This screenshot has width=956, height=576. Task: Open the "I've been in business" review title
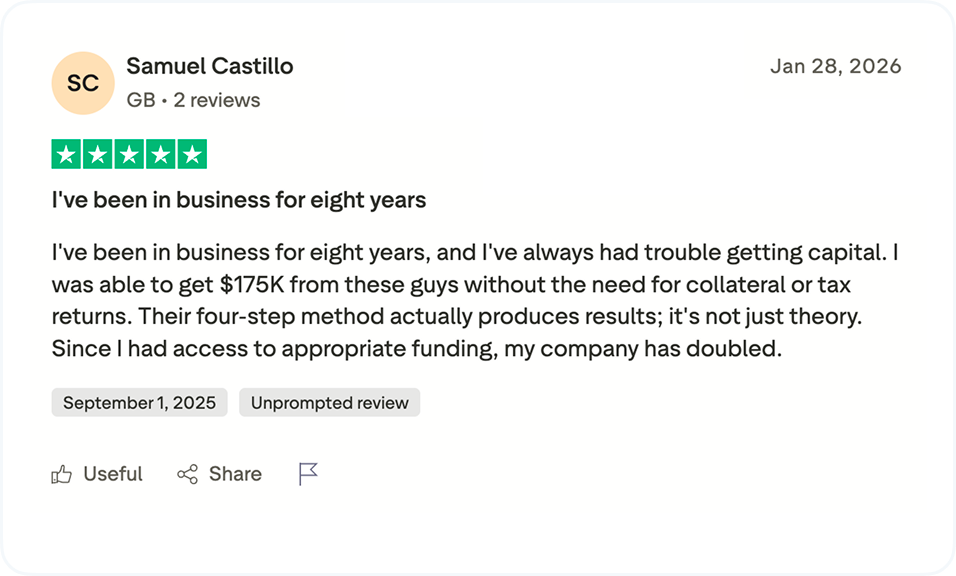click(239, 200)
